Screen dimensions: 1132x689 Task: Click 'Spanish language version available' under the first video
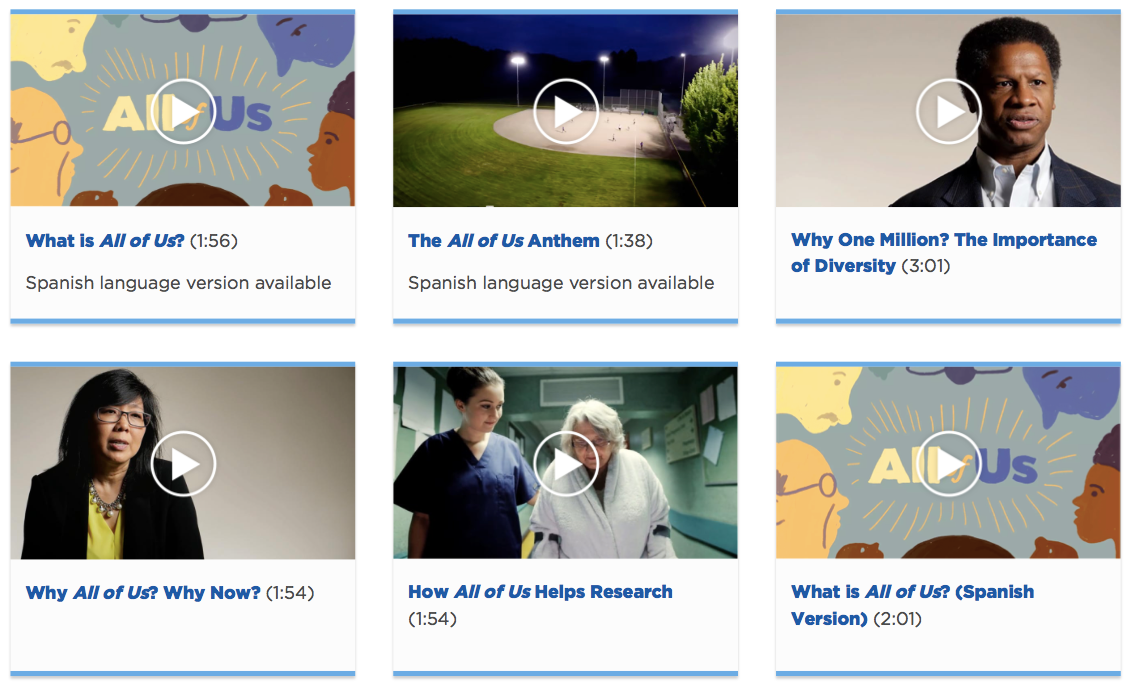pyautogui.click(x=178, y=283)
